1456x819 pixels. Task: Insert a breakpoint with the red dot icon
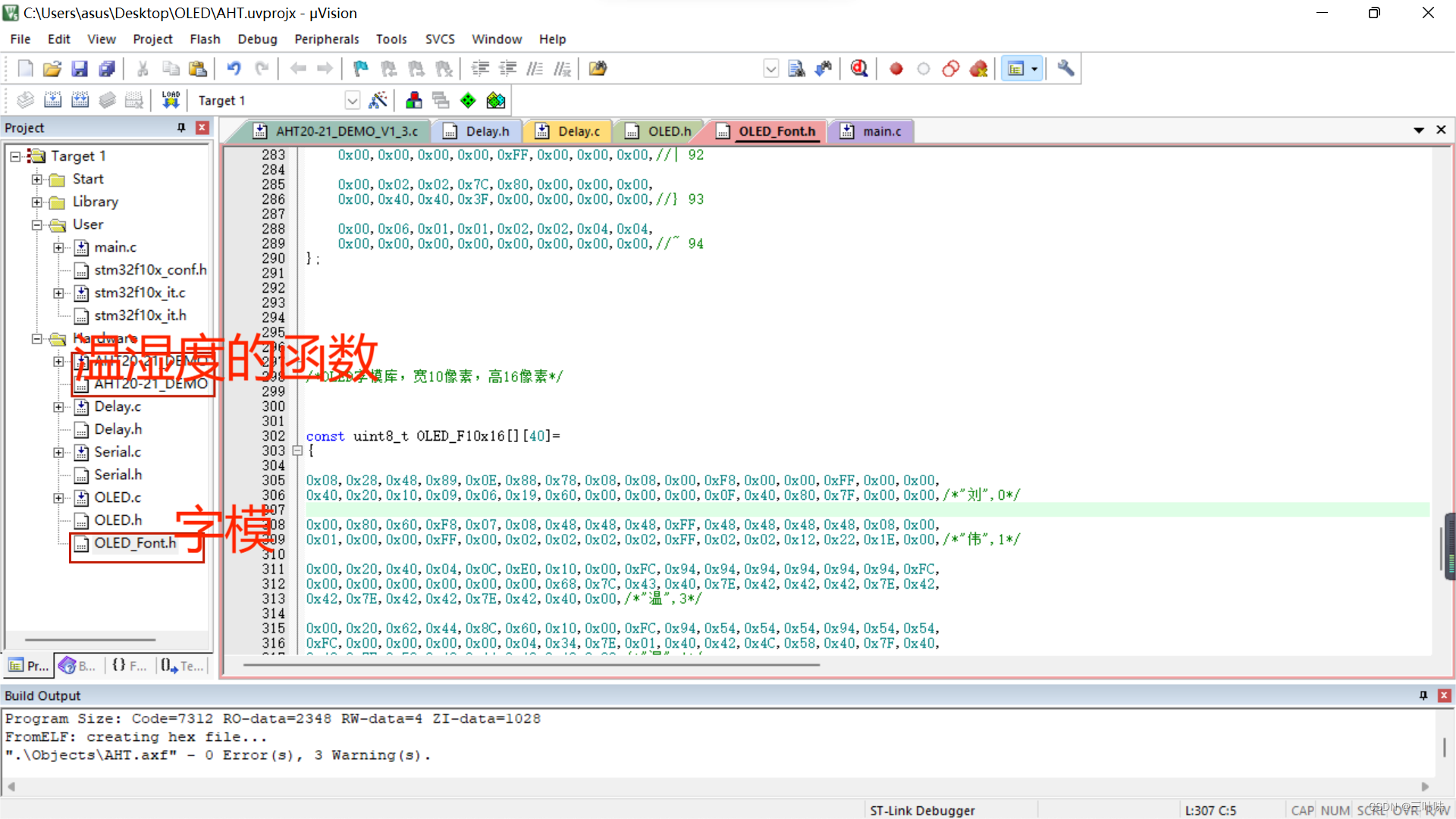896,69
